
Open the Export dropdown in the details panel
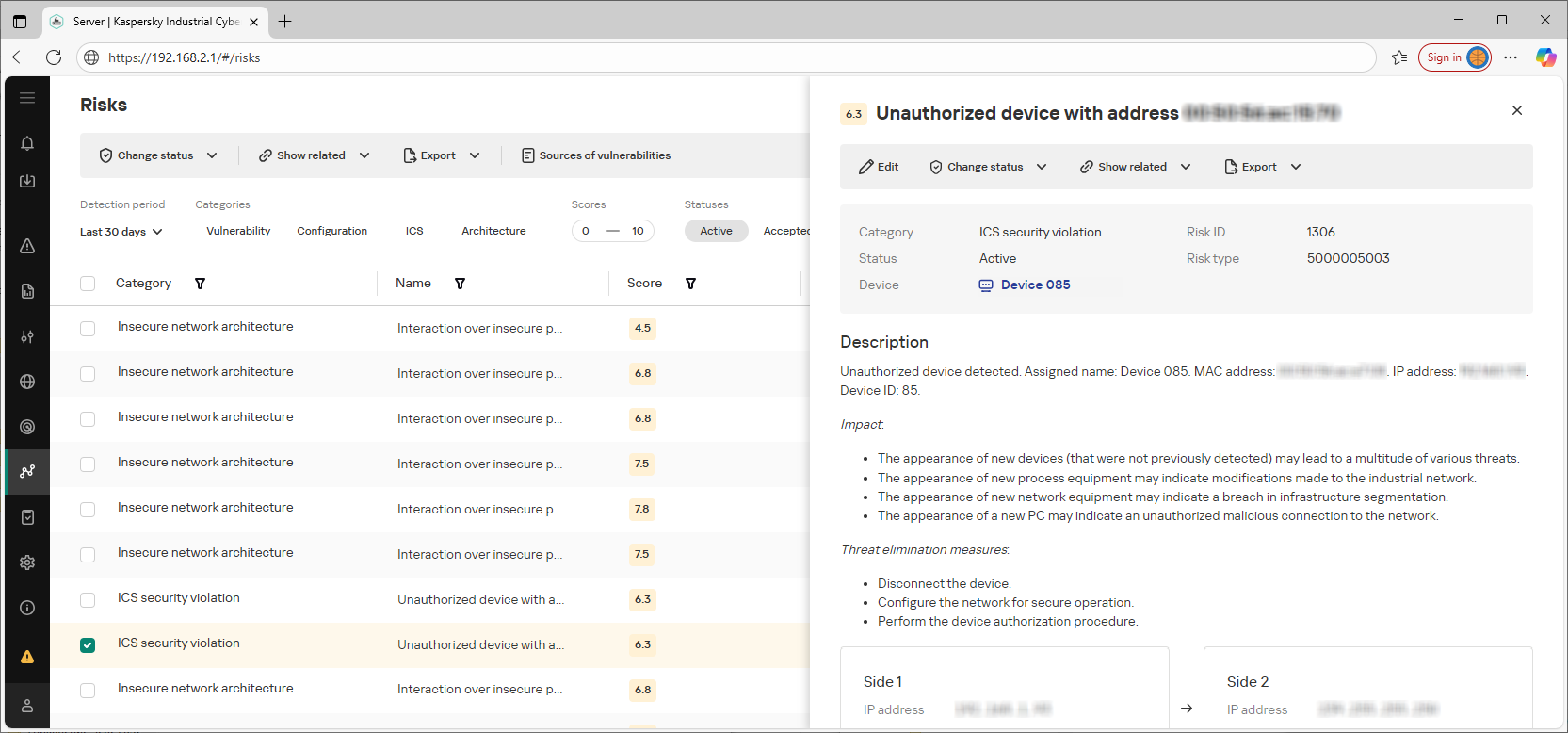(x=1262, y=167)
